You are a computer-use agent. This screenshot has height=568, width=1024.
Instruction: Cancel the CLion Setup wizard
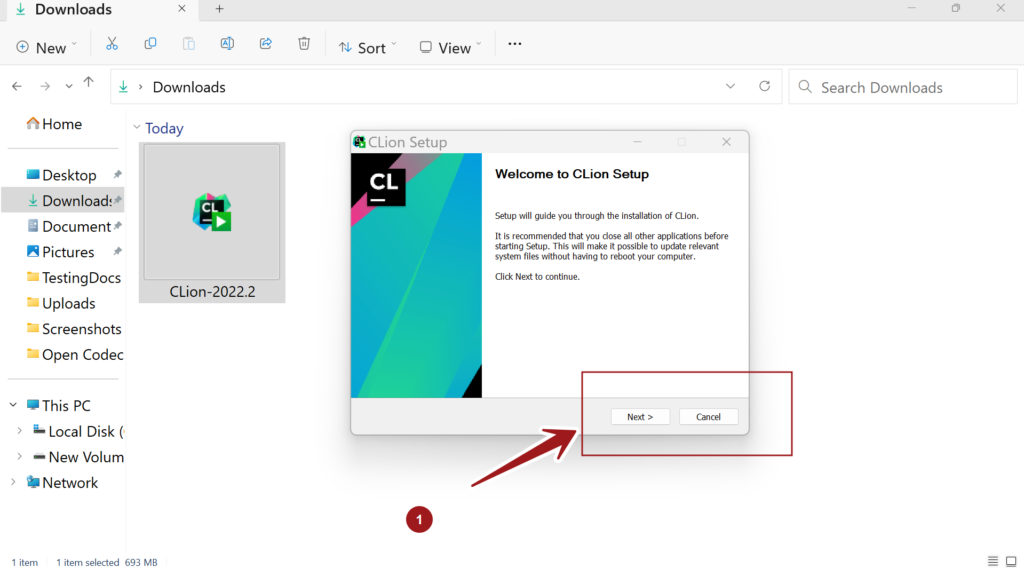coord(708,417)
